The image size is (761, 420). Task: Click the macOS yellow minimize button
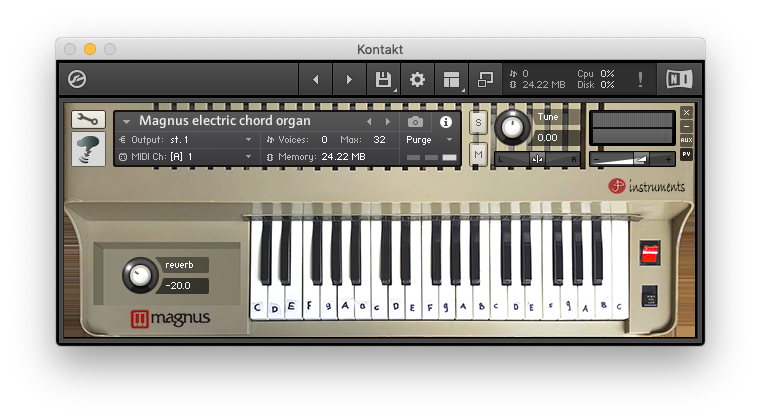tap(90, 49)
